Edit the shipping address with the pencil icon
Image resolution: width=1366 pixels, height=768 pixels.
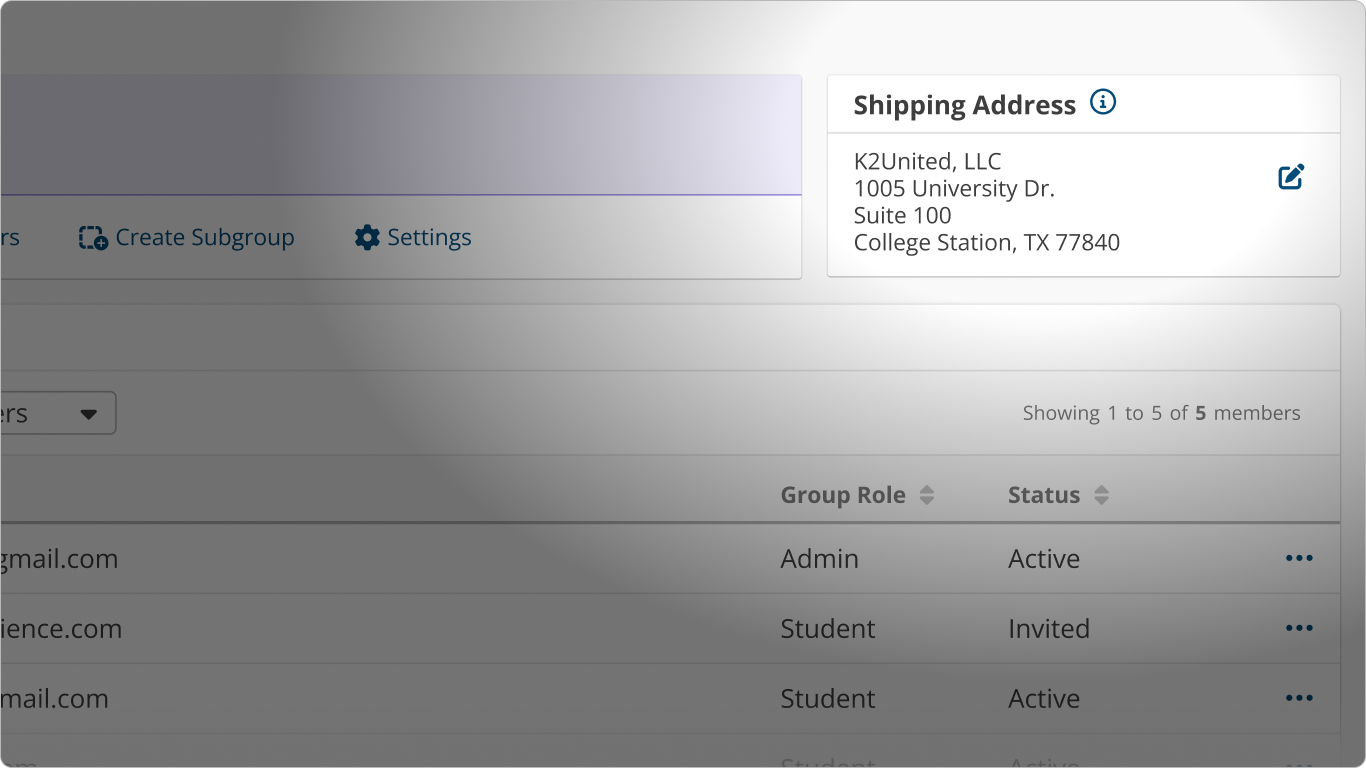[x=1290, y=175]
